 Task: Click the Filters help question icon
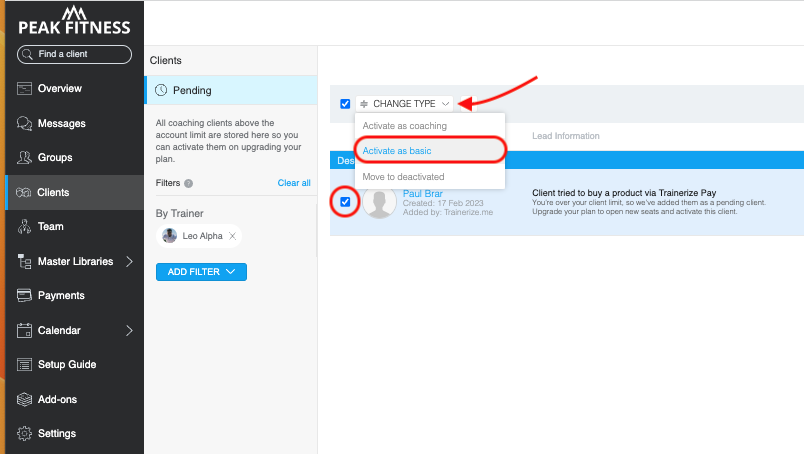click(189, 184)
